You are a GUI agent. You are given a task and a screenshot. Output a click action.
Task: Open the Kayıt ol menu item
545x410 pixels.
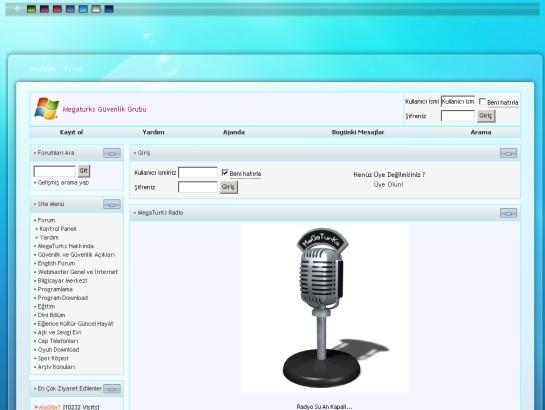pyautogui.click(x=71, y=132)
